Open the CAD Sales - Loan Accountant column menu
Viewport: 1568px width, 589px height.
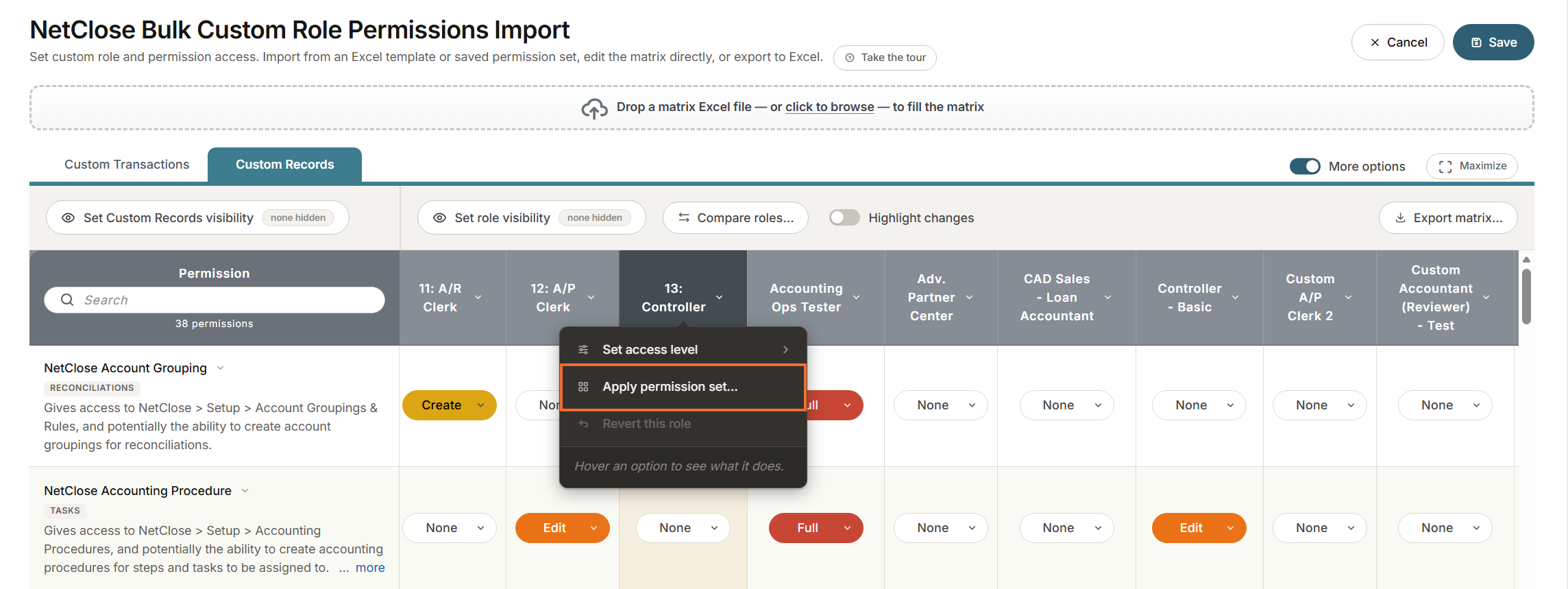(x=1108, y=298)
